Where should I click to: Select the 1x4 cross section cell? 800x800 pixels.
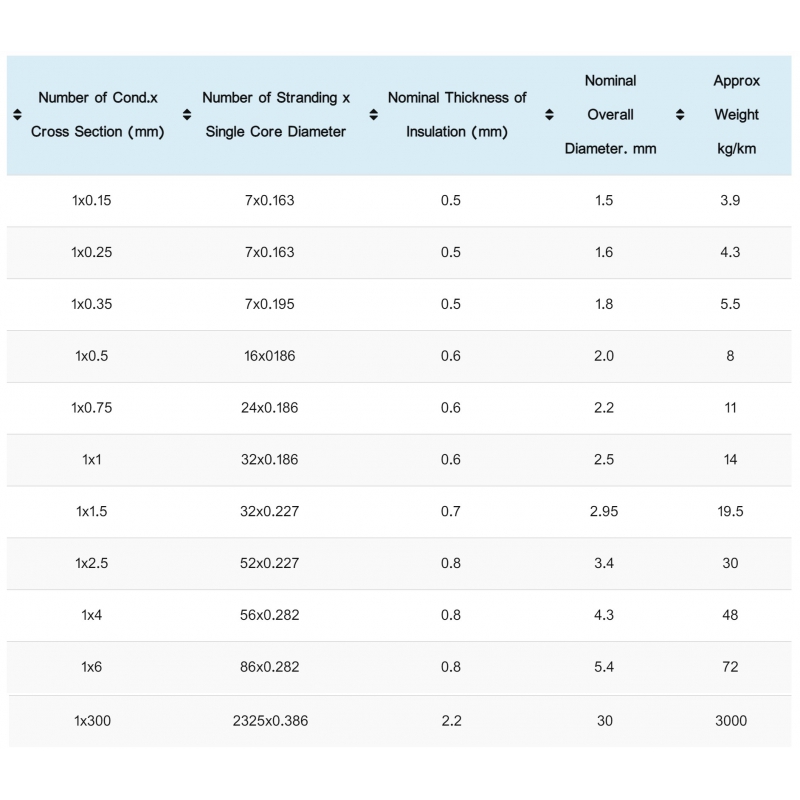click(x=92, y=615)
